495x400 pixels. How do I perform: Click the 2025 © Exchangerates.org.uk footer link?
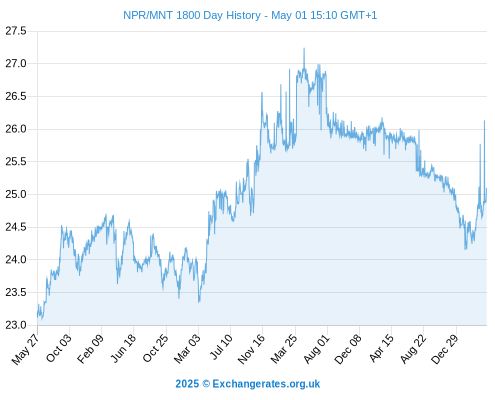tap(248, 384)
